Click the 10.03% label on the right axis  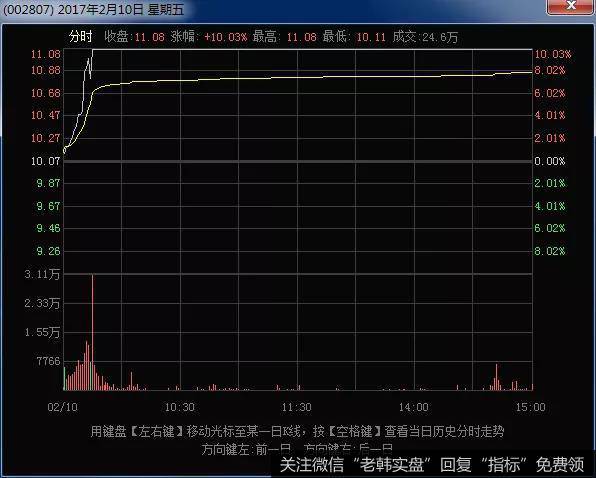pos(553,54)
